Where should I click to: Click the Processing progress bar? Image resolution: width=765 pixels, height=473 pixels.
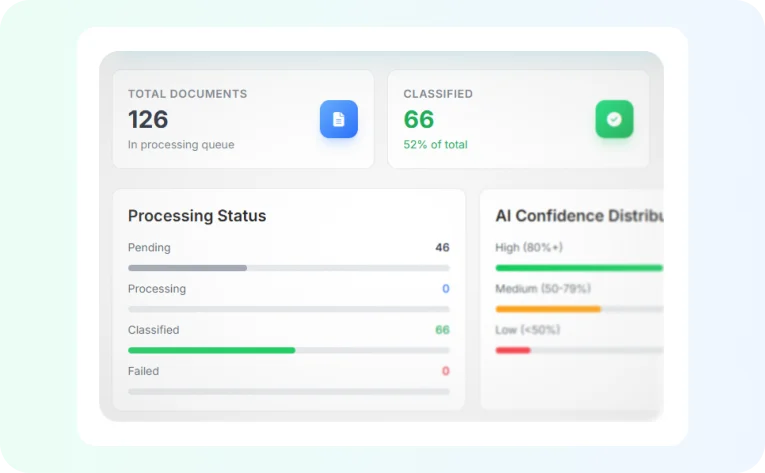(x=288, y=309)
